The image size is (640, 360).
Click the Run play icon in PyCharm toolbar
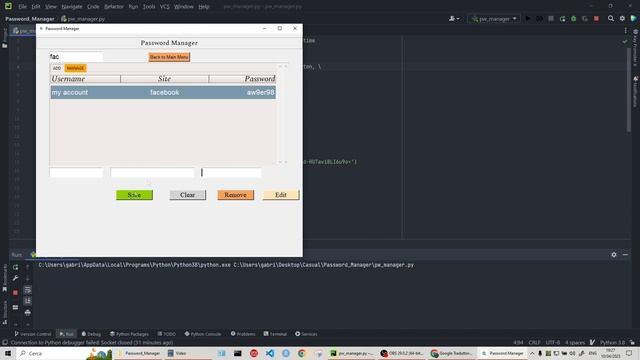528,19
